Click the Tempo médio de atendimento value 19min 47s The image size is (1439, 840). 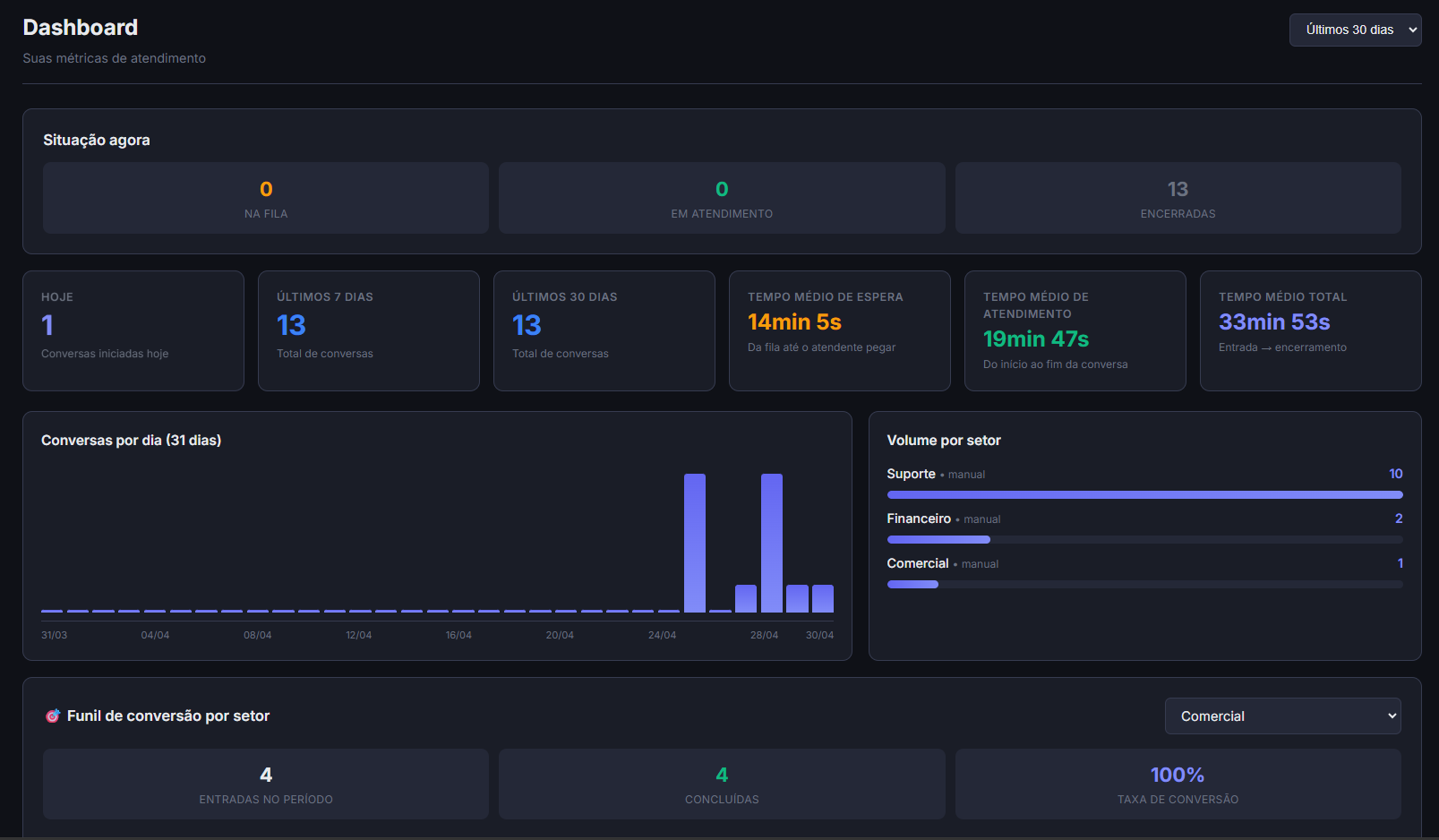1036,339
